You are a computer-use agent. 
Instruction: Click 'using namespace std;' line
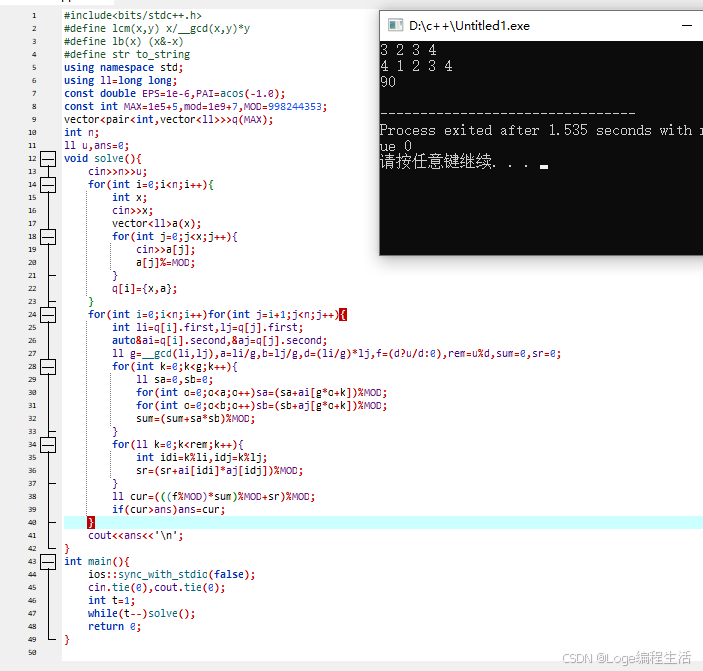pos(123,68)
